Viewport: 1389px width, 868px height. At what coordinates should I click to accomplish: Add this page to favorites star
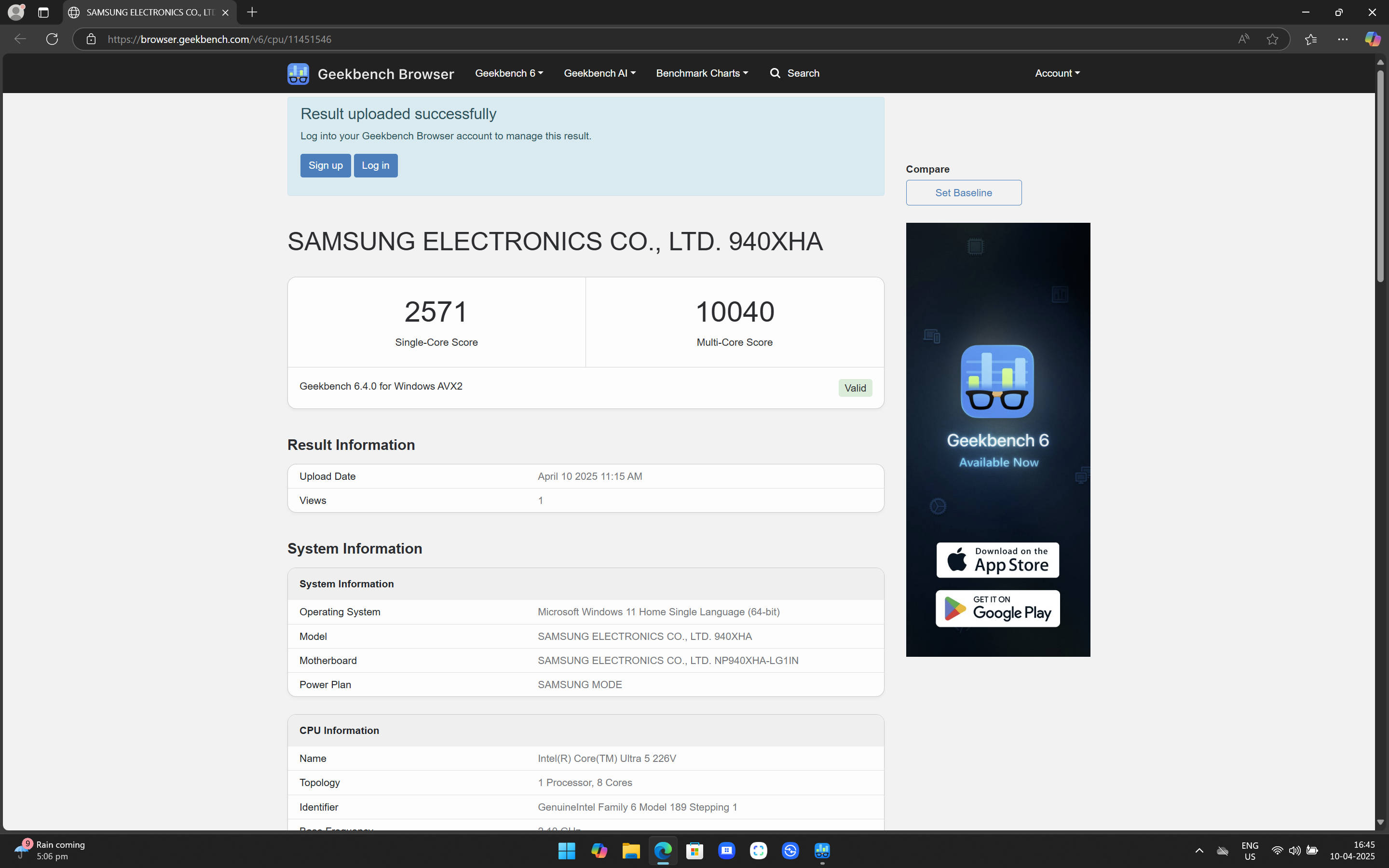tap(1272, 39)
